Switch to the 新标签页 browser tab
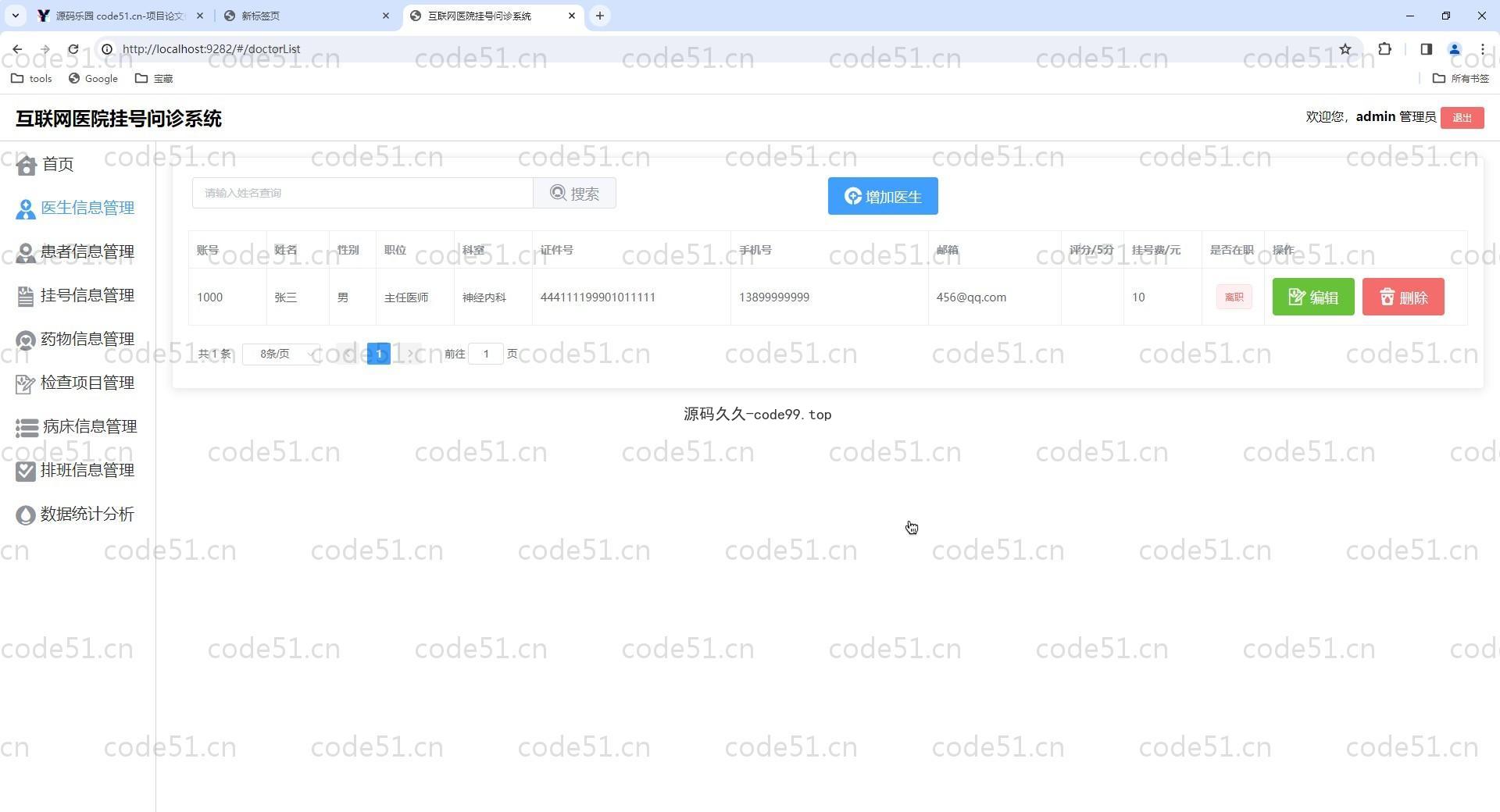The height and width of the screenshot is (812, 1500). [305, 16]
